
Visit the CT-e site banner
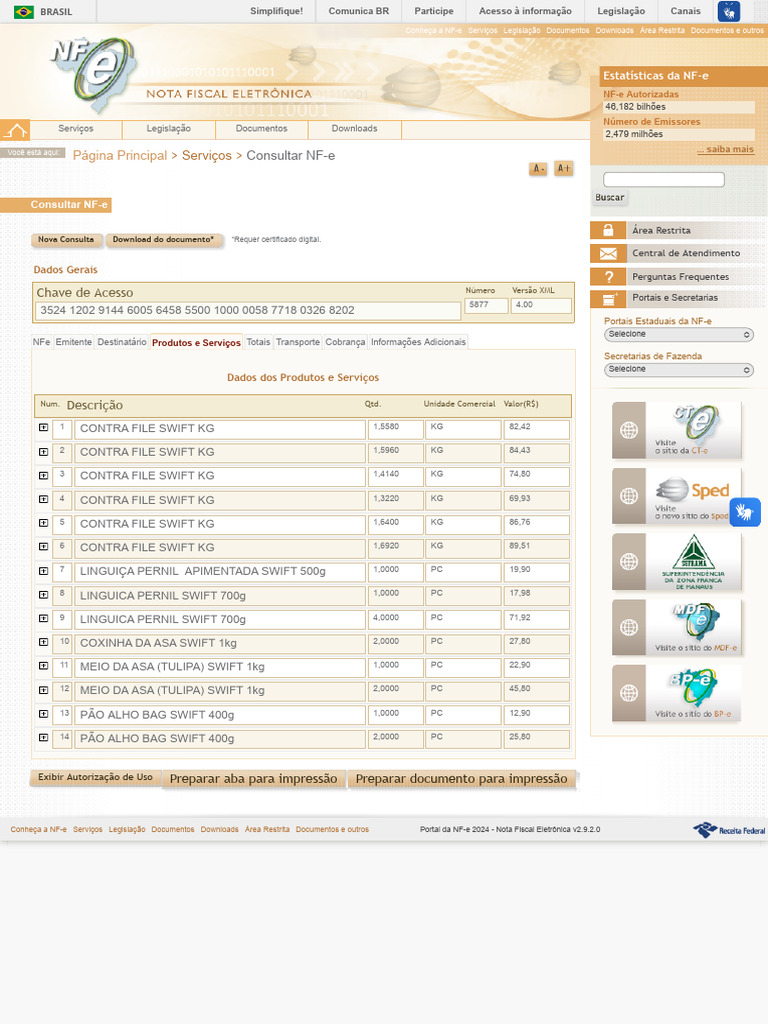click(x=677, y=430)
